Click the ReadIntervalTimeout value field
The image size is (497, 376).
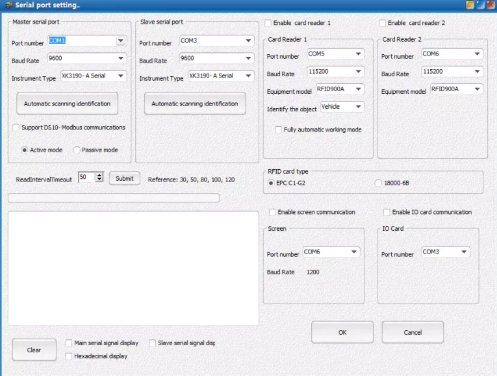(x=87, y=177)
